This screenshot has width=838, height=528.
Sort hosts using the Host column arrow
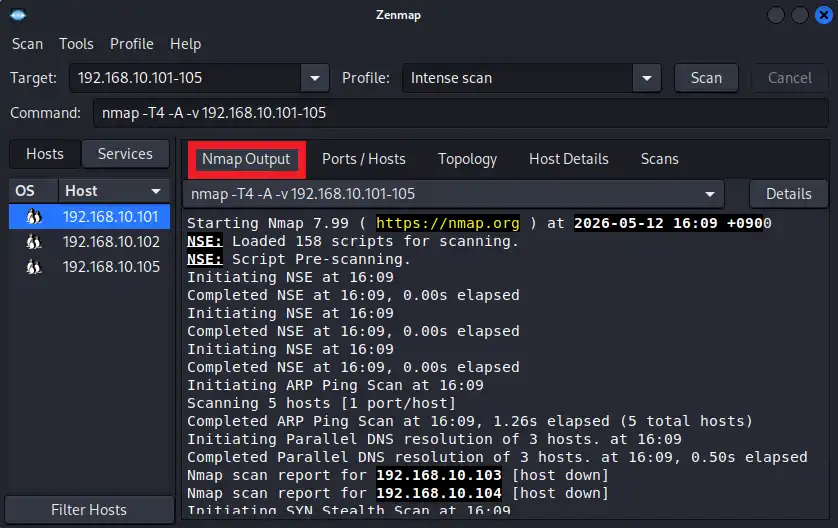(156, 191)
